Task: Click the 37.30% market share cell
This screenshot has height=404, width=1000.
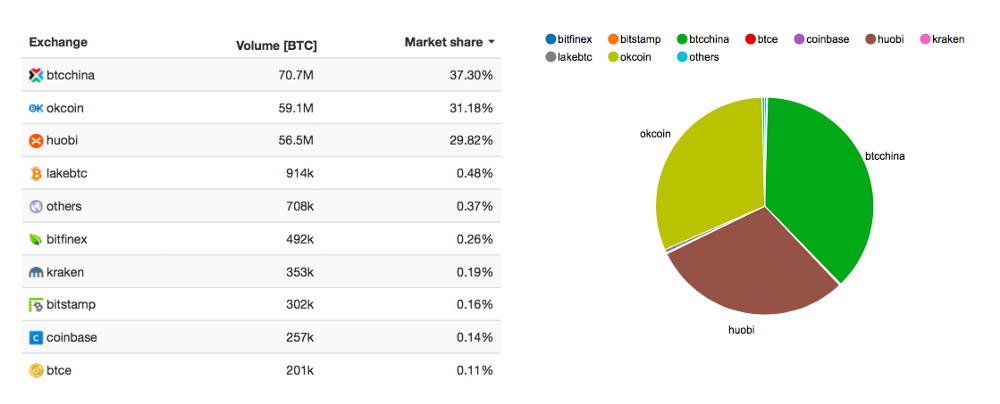Action: coord(471,75)
